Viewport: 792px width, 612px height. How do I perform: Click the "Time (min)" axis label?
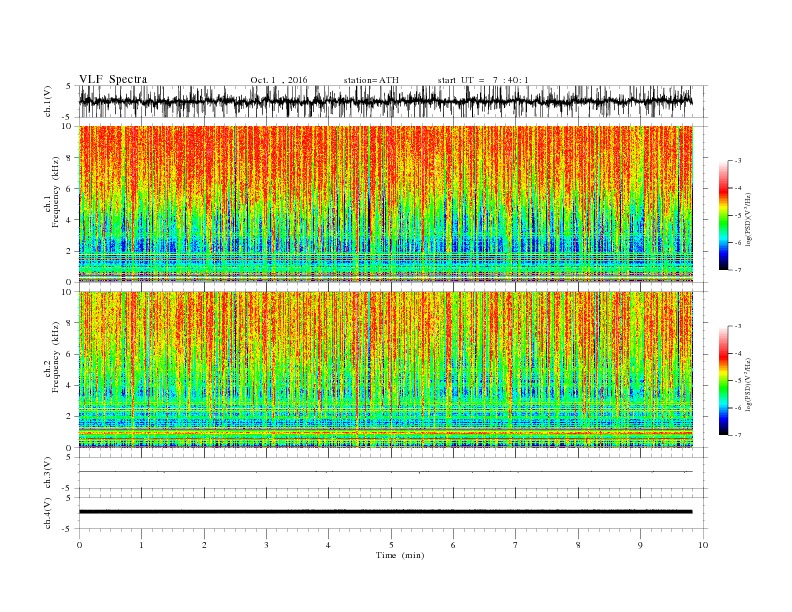(400, 555)
